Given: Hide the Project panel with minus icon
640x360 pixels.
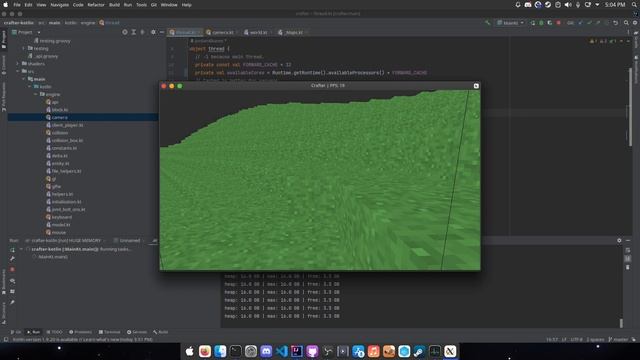Looking at the screenshot, I should 162,32.
